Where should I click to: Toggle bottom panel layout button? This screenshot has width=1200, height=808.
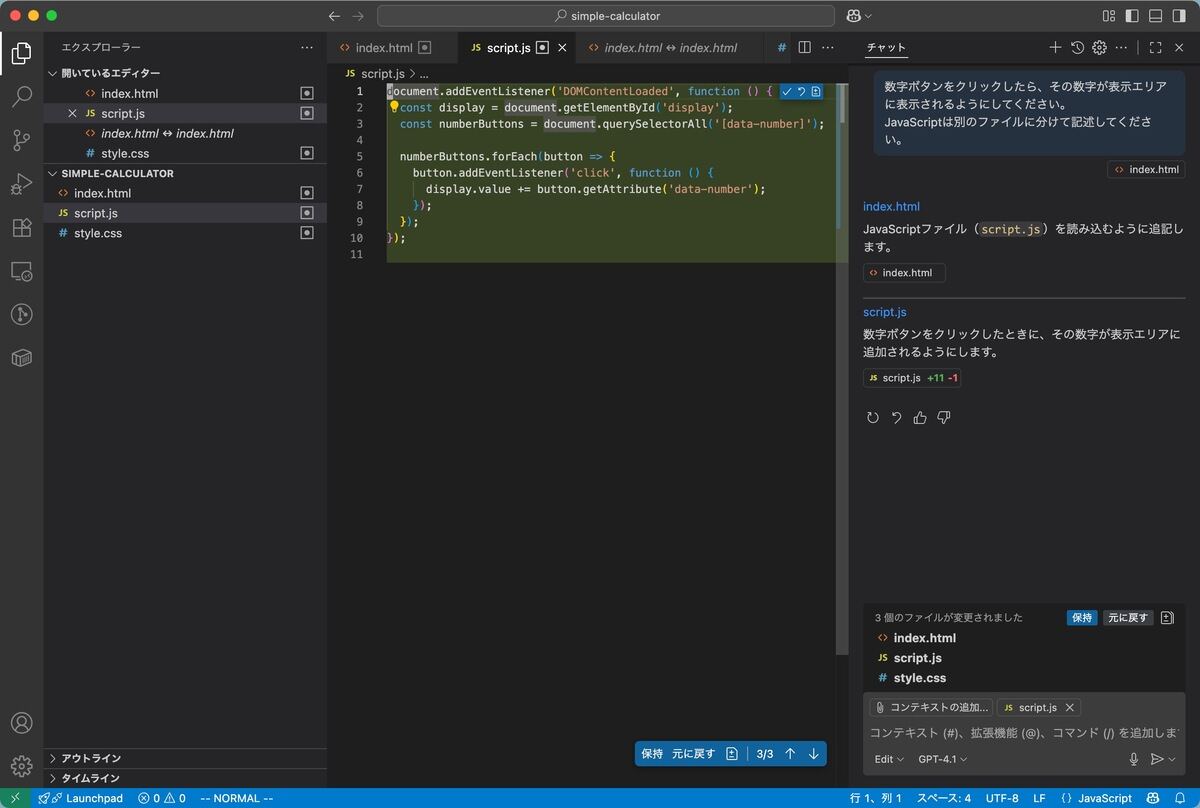1155,16
